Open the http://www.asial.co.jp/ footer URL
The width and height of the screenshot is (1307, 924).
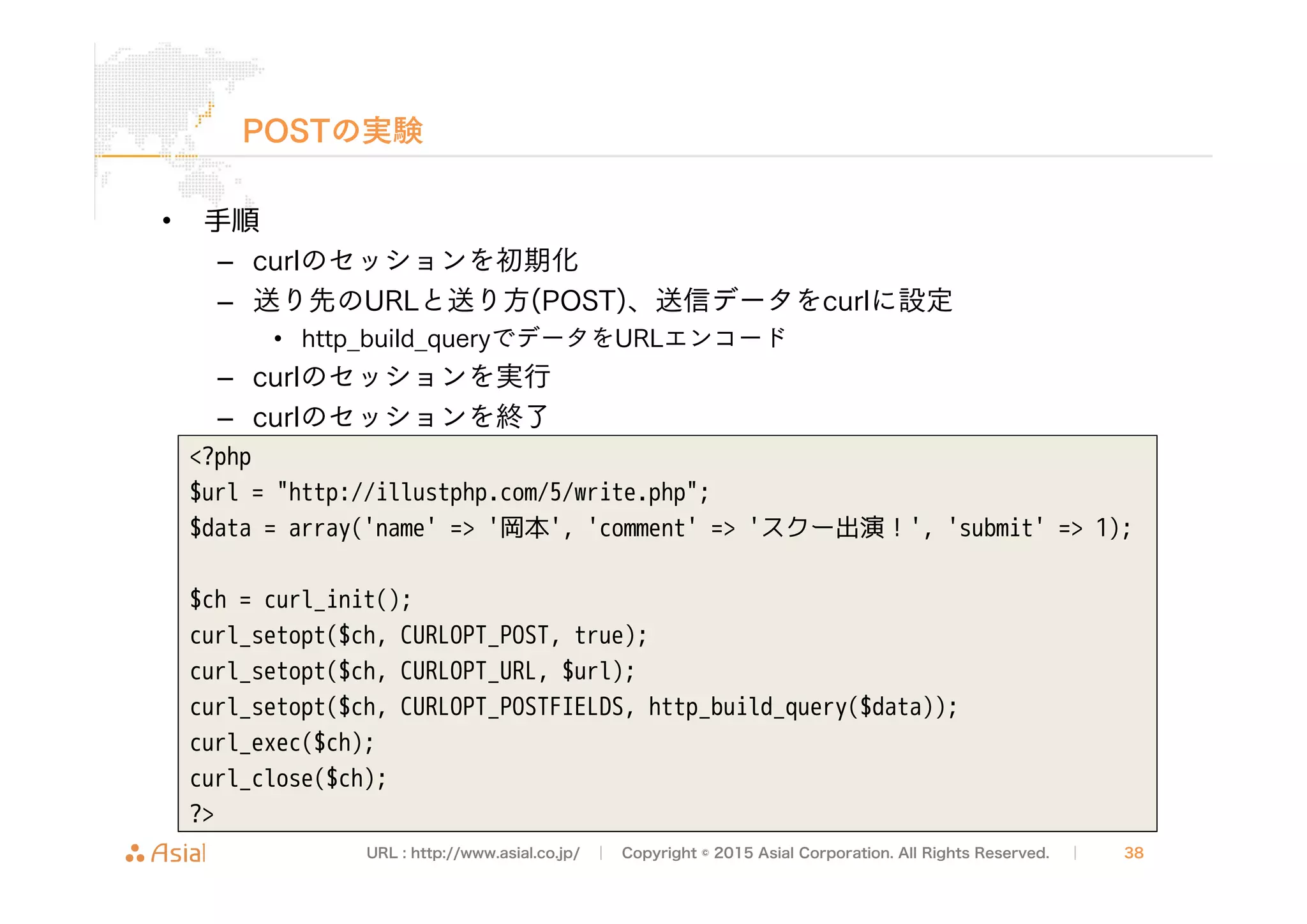495,853
